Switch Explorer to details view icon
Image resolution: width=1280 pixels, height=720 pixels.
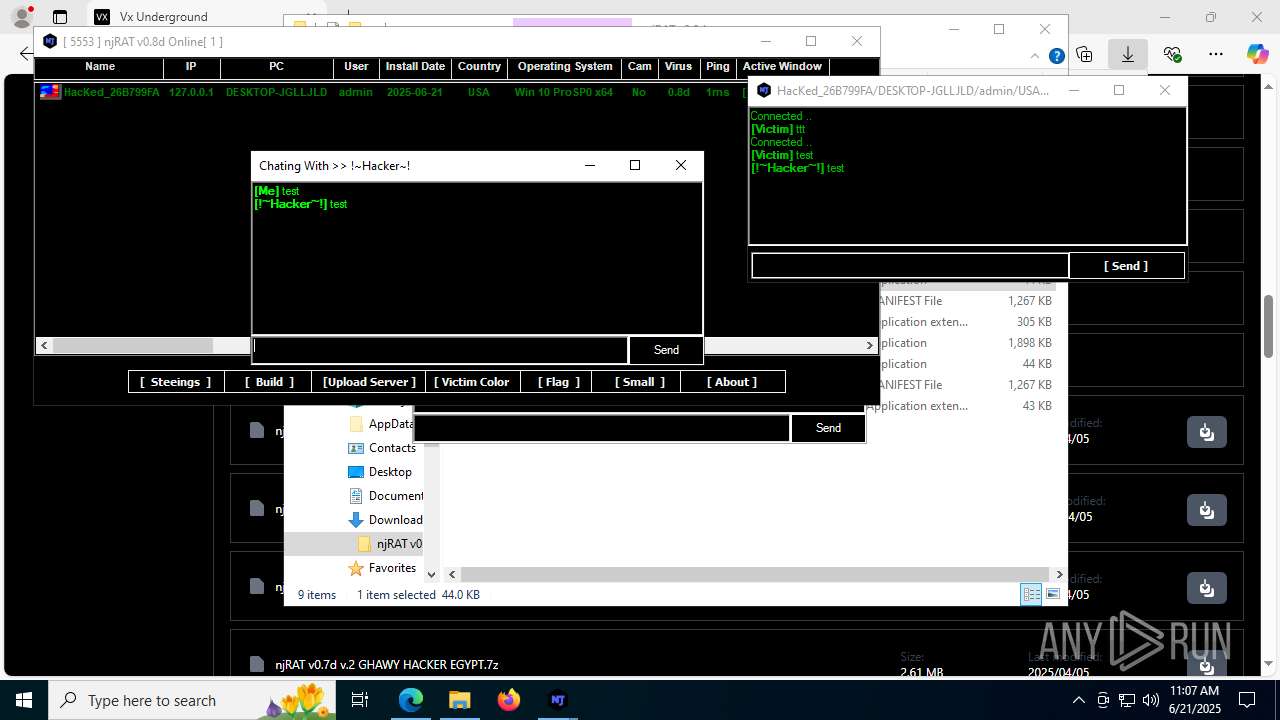1031,594
